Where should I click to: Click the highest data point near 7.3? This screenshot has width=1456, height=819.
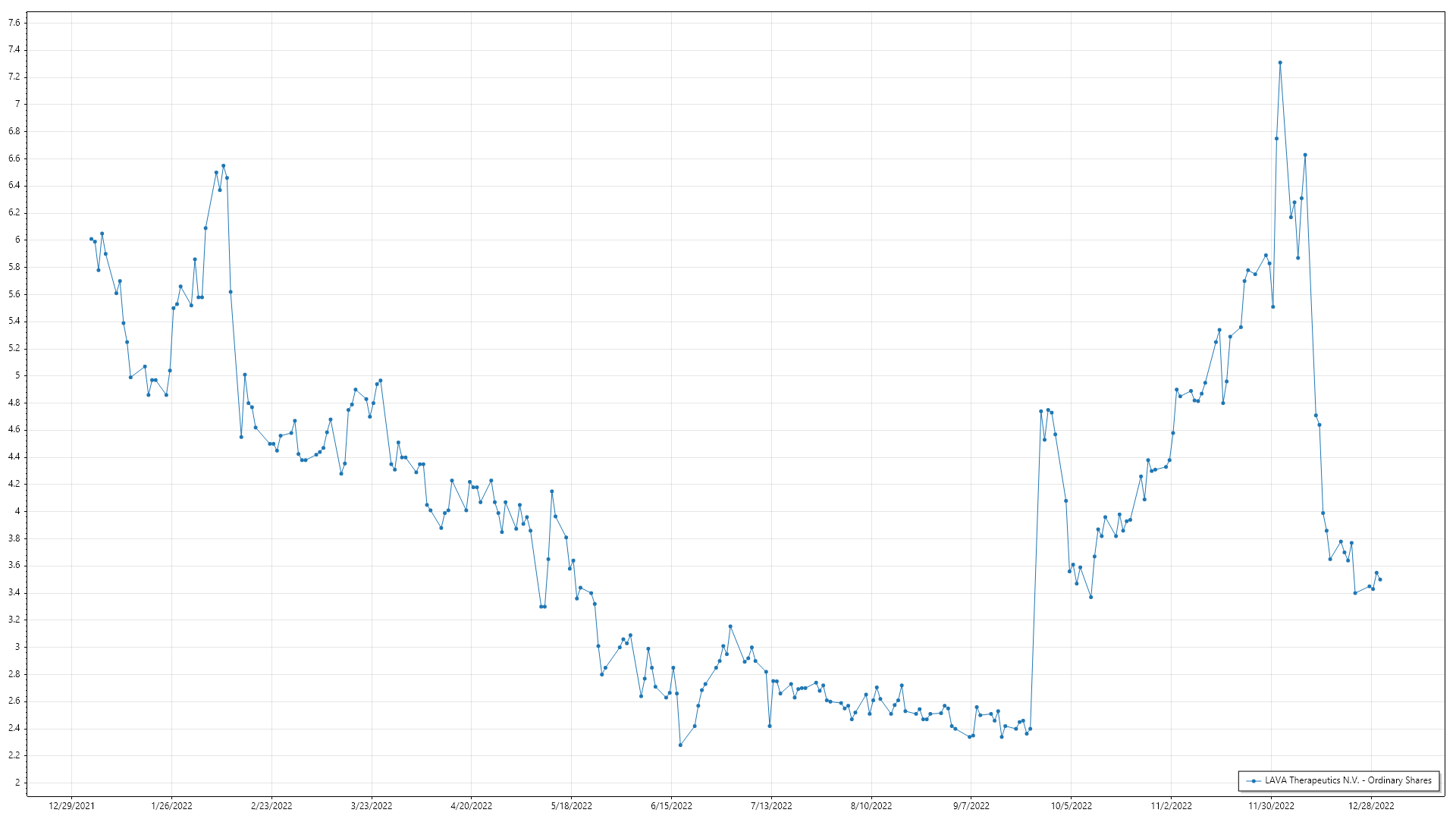(1280, 63)
